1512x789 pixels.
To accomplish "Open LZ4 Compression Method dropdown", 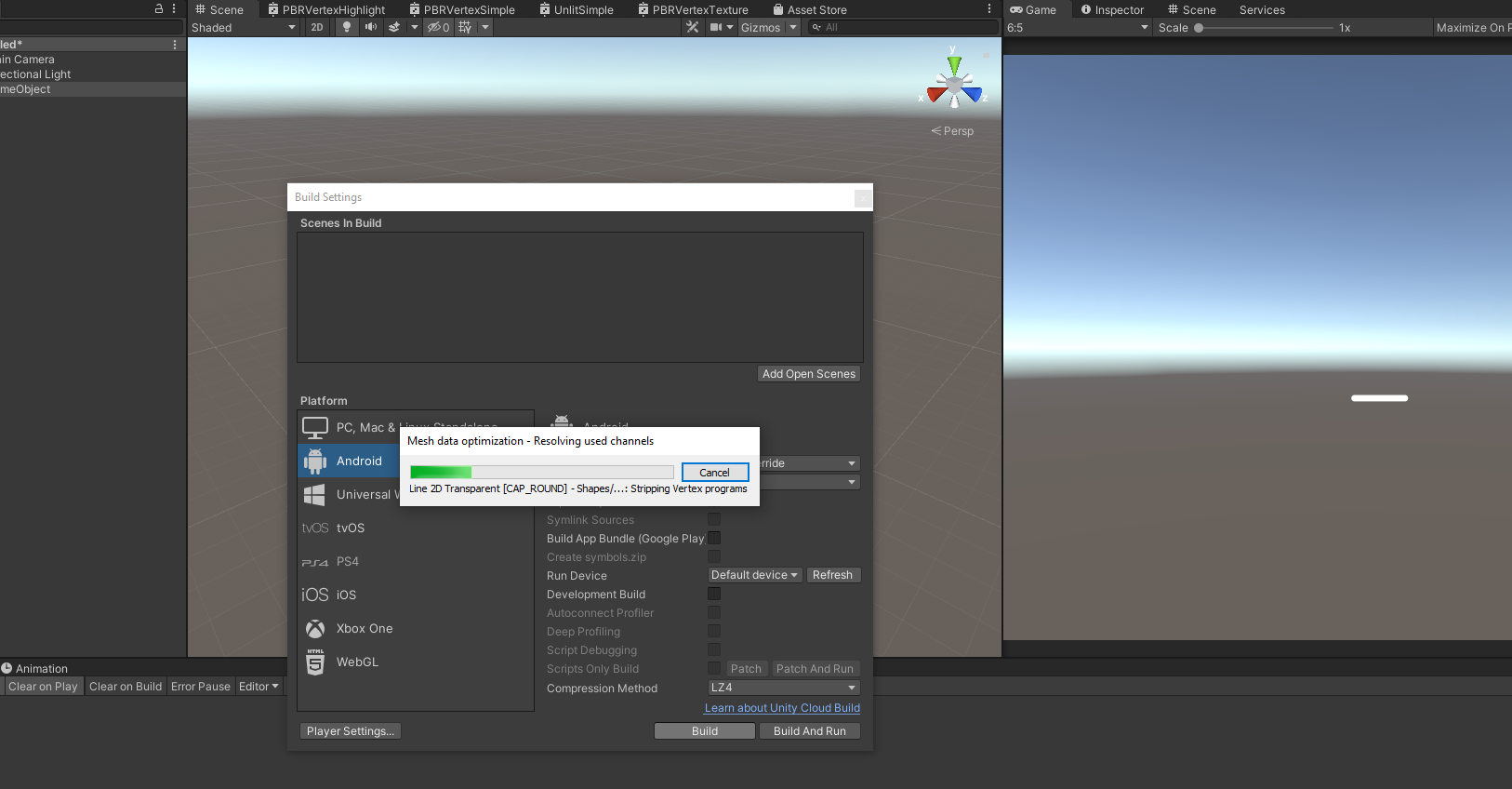I will click(x=784, y=688).
